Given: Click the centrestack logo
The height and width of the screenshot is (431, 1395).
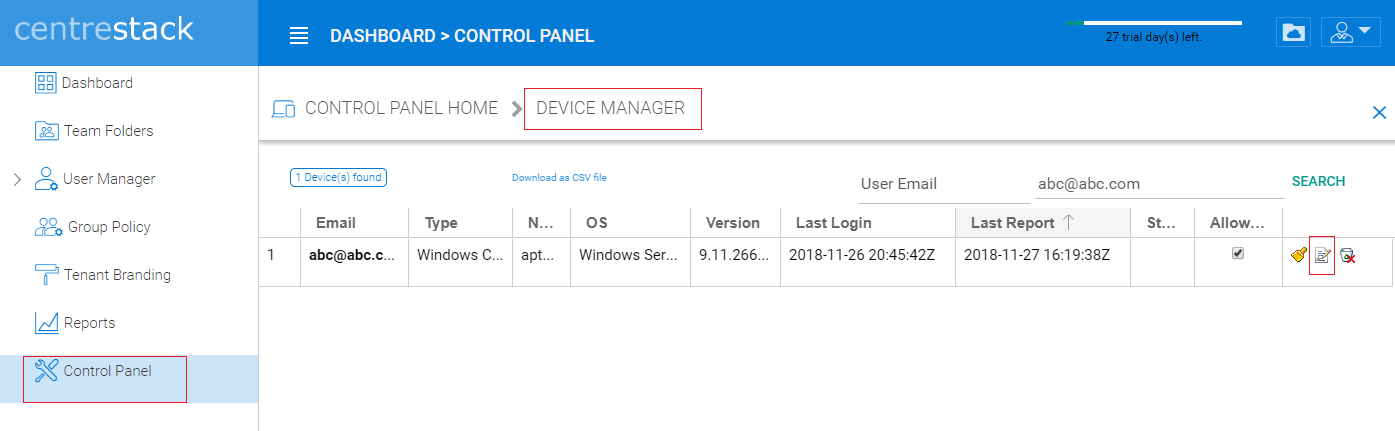Looking at the screenshot, I should coord(104,28).
